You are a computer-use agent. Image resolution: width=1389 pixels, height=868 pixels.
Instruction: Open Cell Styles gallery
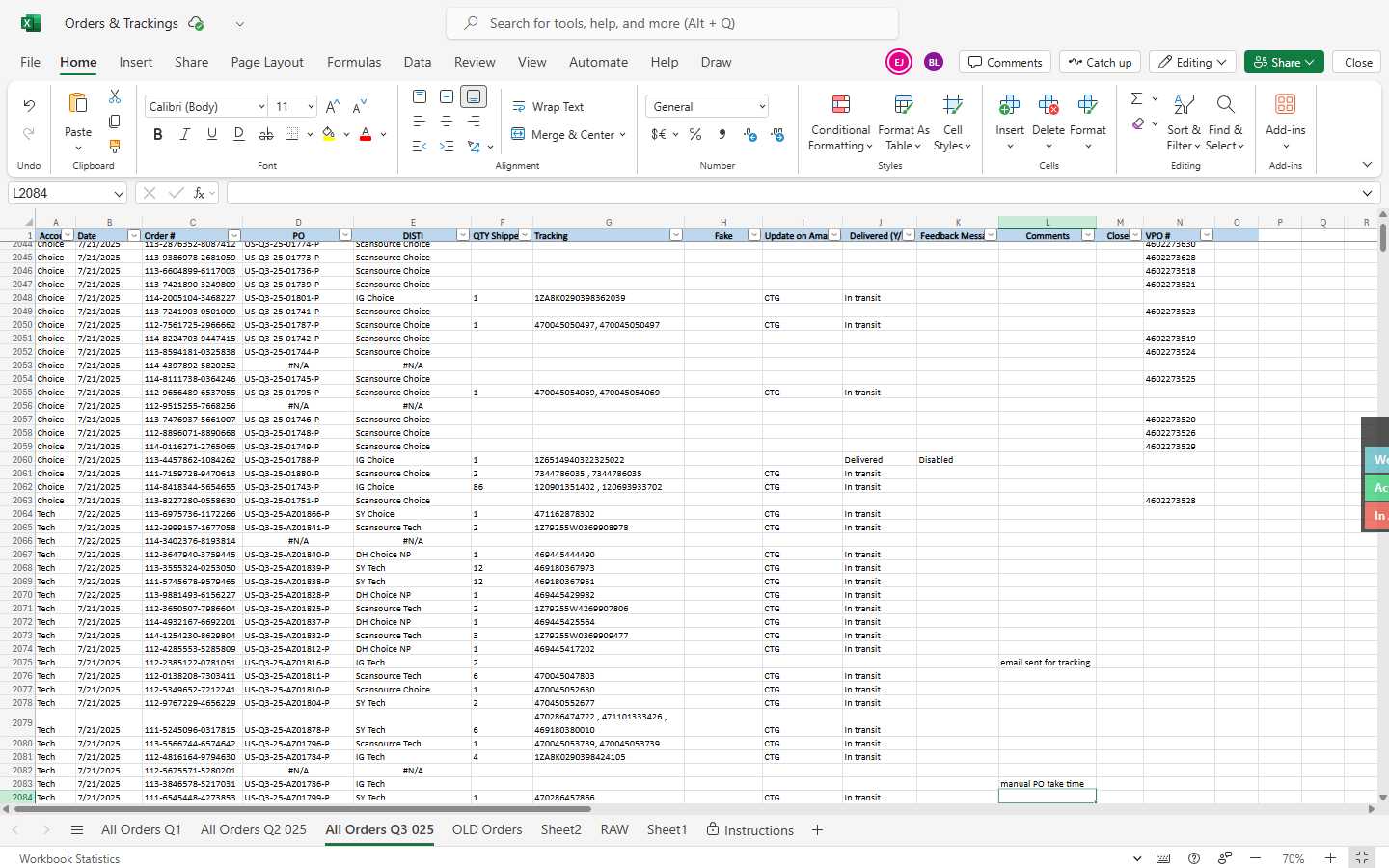click(x=952, y=122)
